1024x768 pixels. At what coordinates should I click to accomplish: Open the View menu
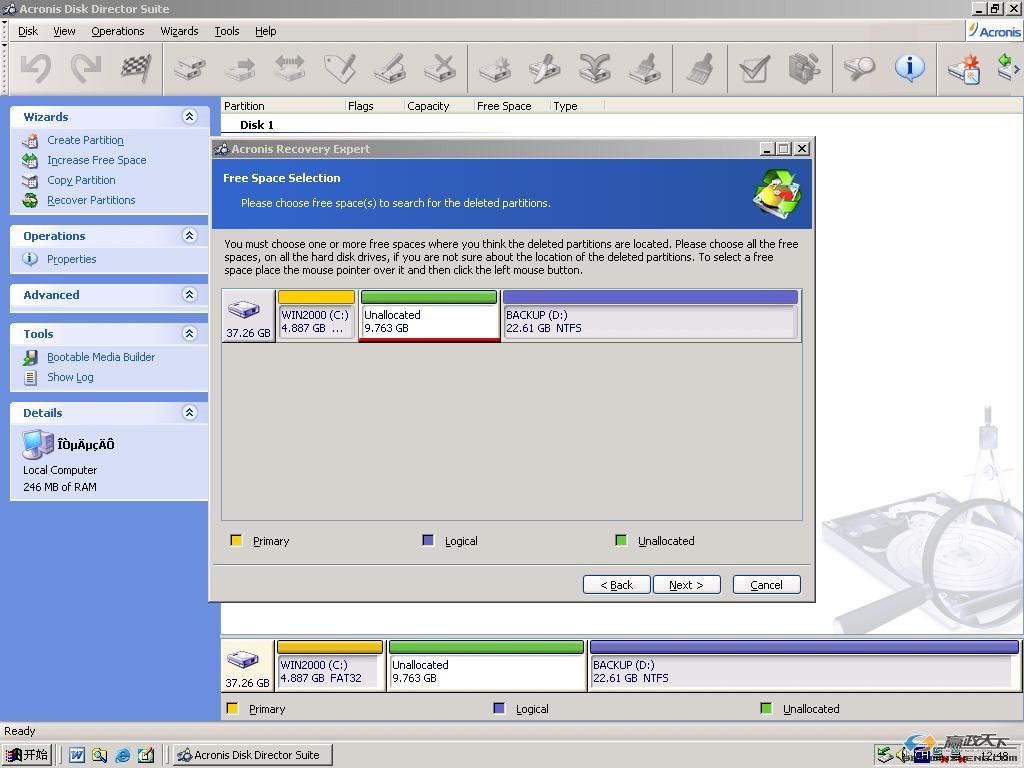point(64,31)
